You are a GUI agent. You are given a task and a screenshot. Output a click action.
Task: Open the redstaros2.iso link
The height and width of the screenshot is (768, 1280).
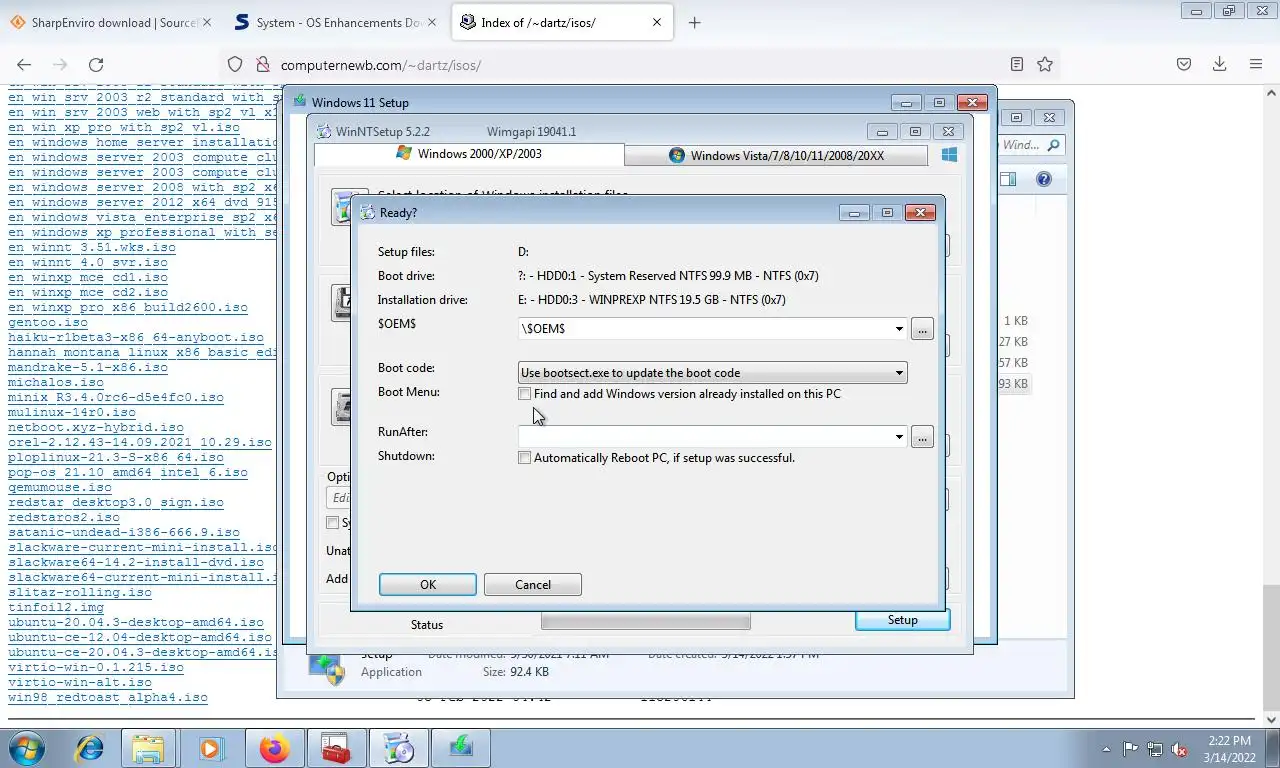click(x=64, y=517)
